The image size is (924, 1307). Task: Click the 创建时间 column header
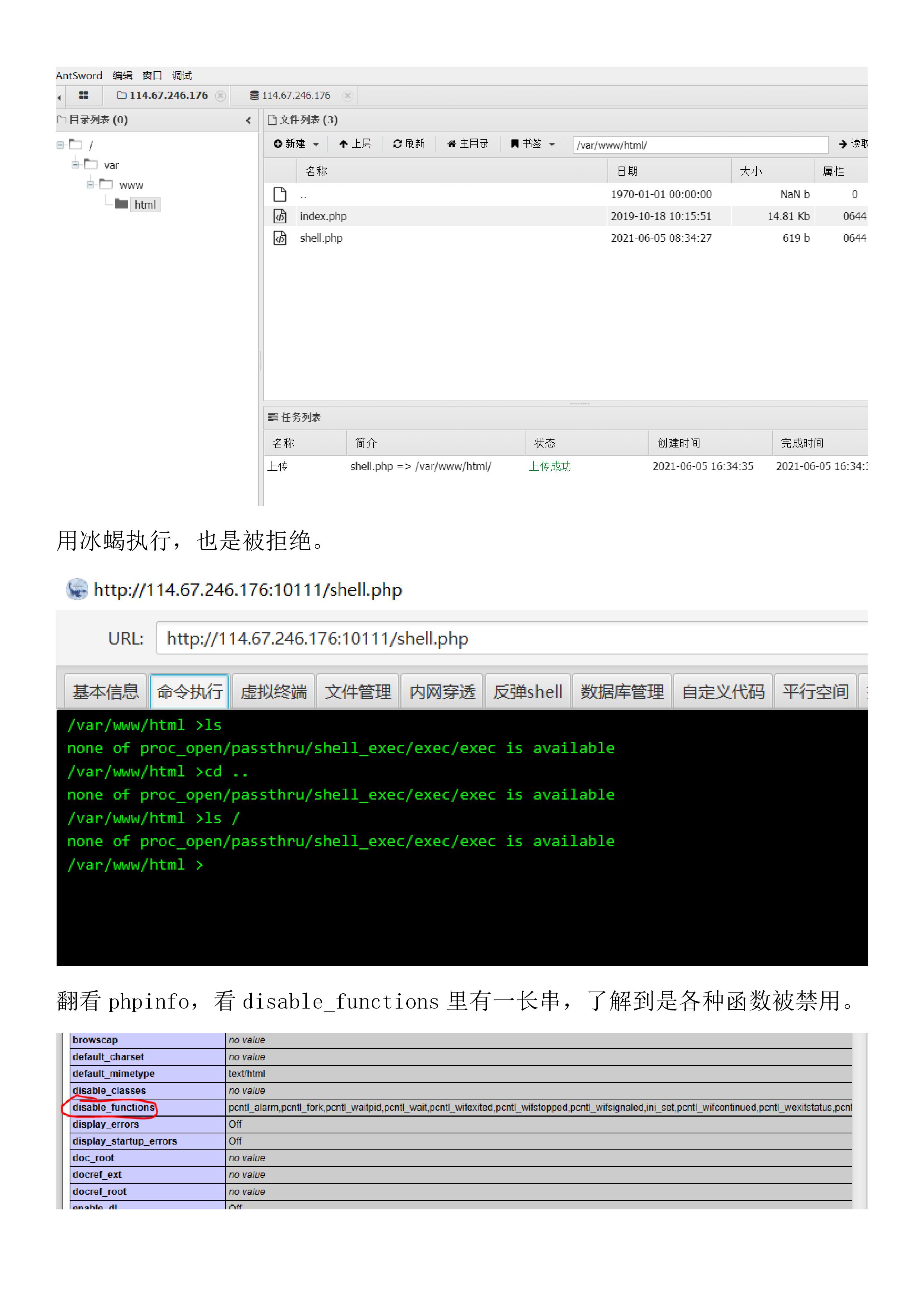709,443
